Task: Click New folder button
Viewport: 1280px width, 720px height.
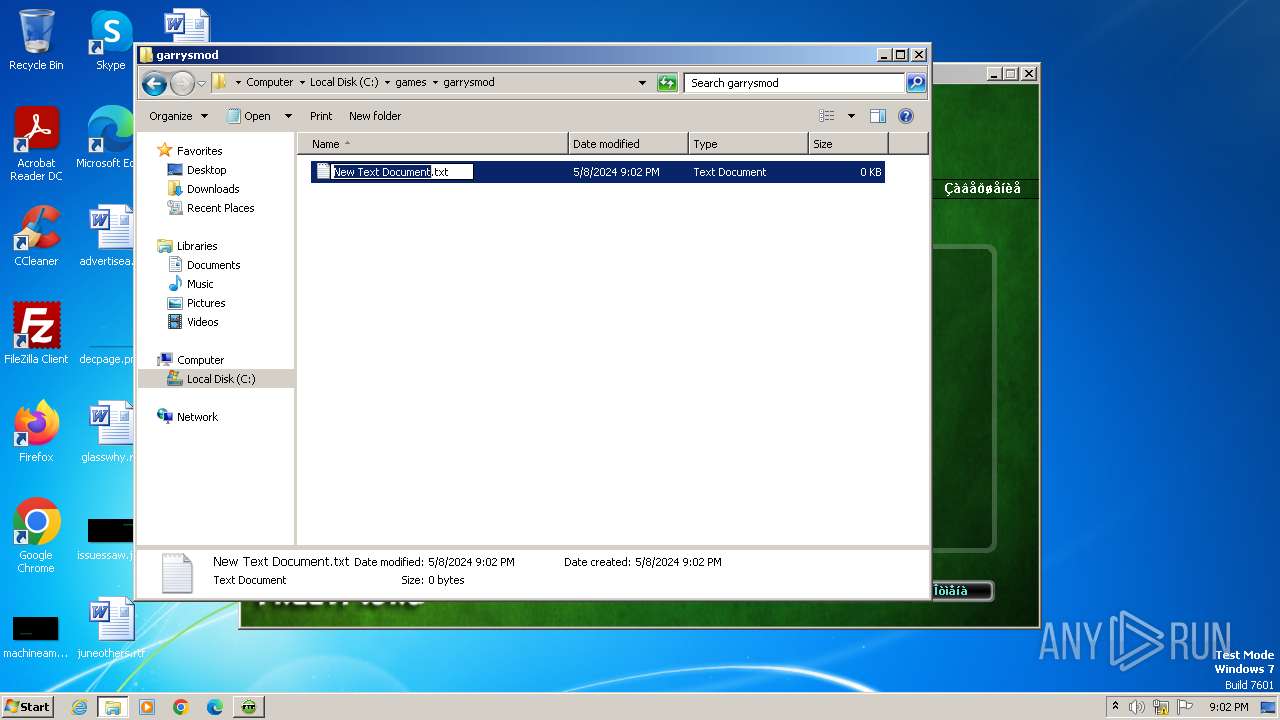Action: [x=375, y=116]
